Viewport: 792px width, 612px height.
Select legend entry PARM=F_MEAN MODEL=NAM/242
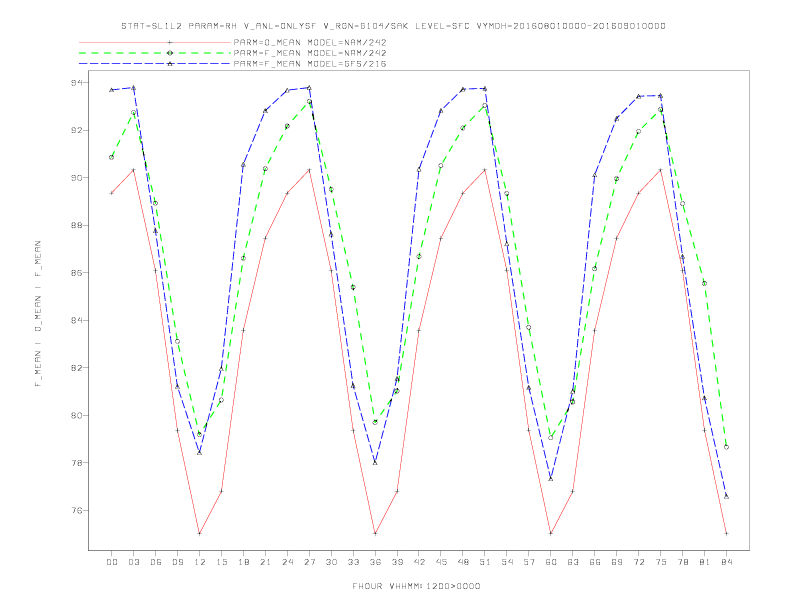[310, 53]
